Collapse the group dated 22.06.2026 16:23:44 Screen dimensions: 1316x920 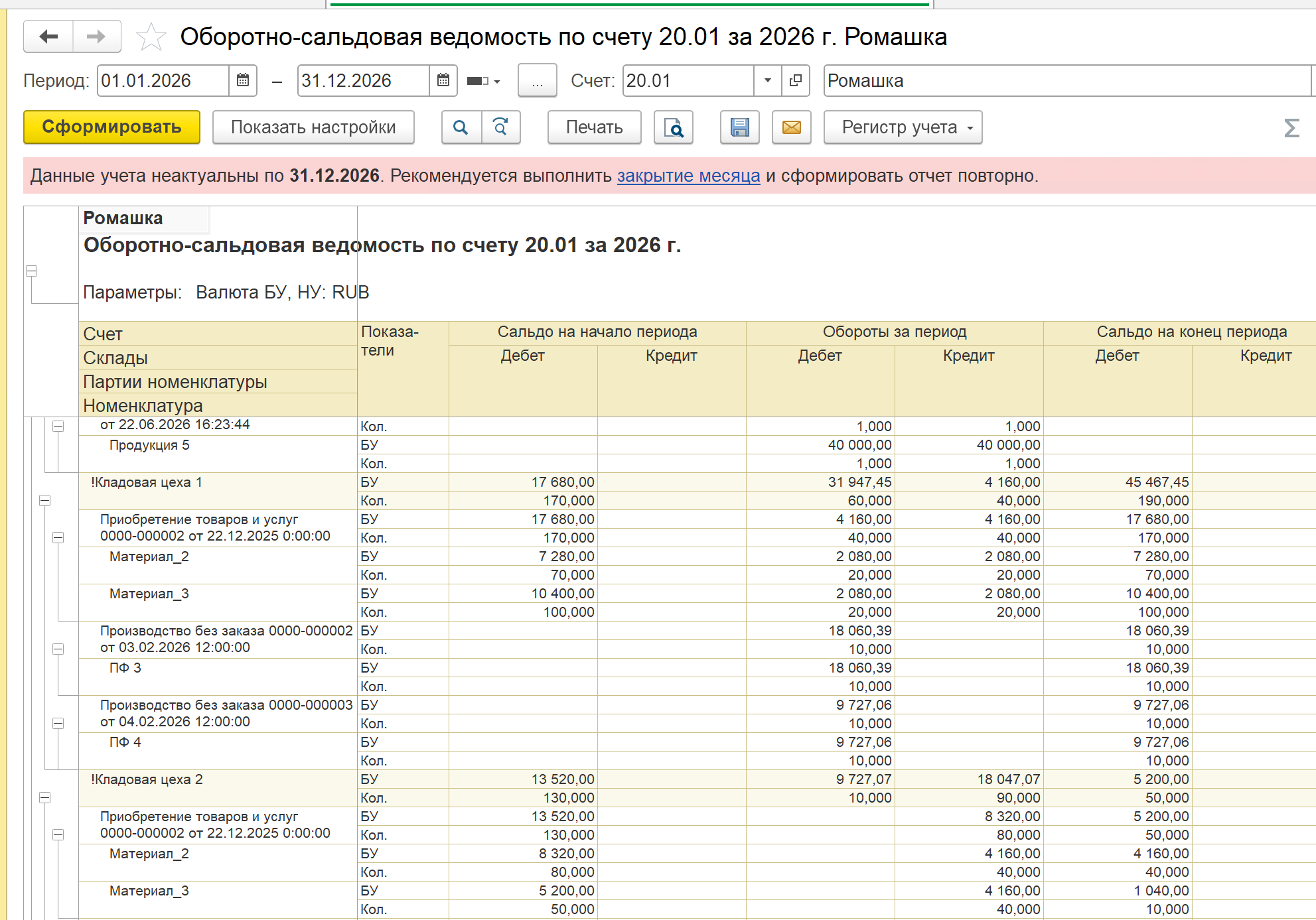point(58,427)
